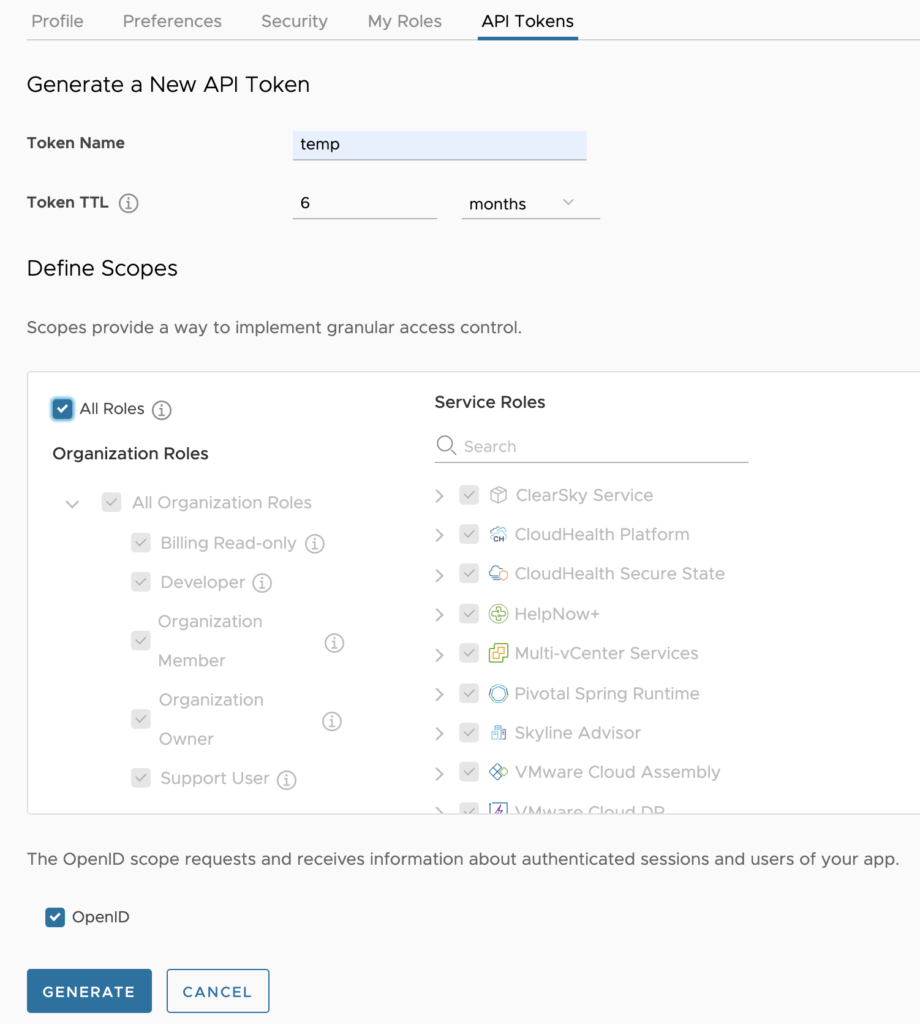Click the info icon beside Token TTL
920x1024 pixels.
pyautogui.click(x=128, y=203)
